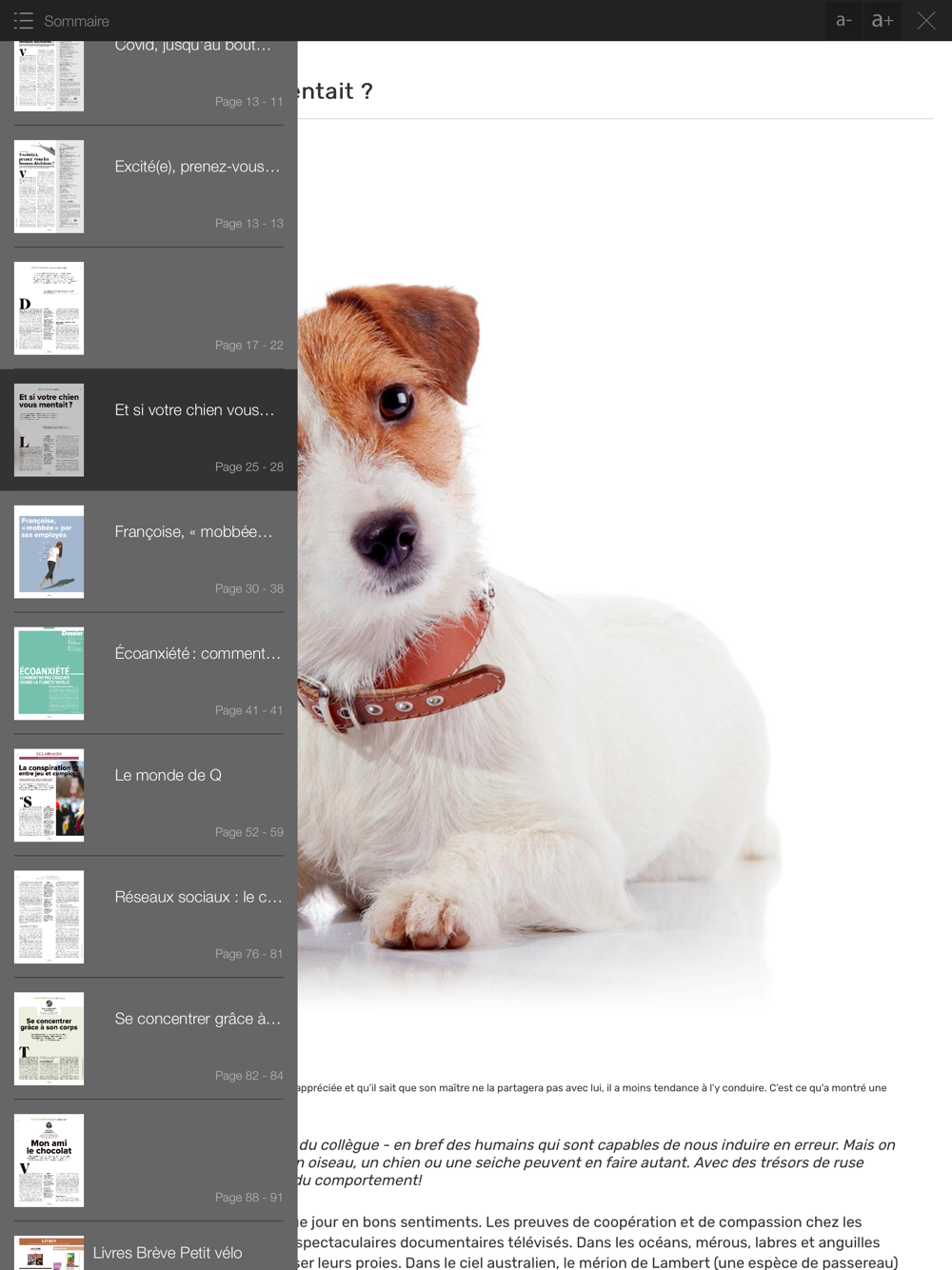This screenshot has height=1270, width=952.
Task: Open thumbnail for Se concentrer grâce à son corps
Action: [49, 1040]
